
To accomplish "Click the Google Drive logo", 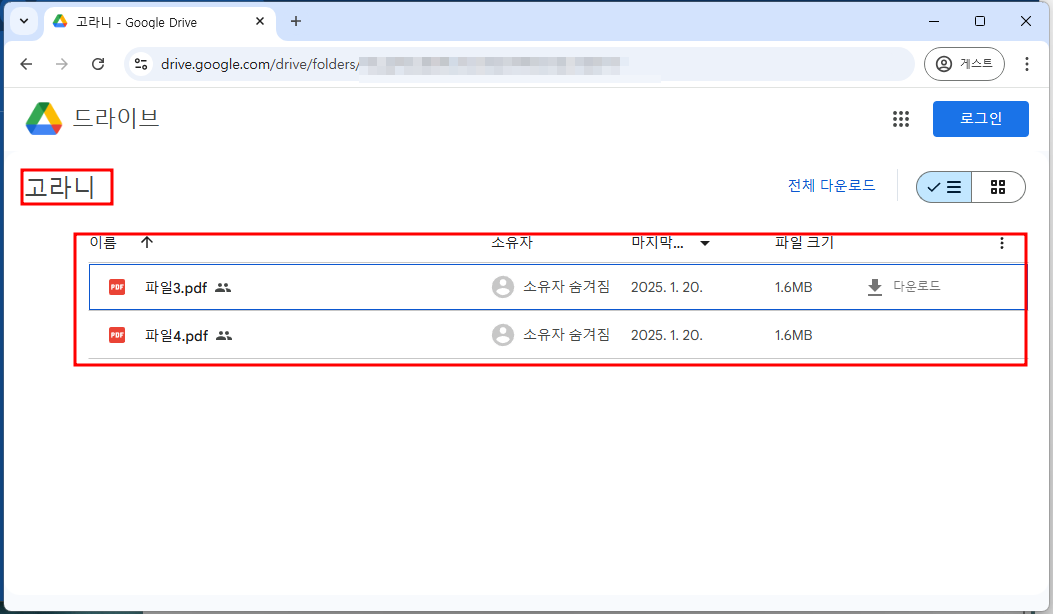I will click(x=42, y=118).
